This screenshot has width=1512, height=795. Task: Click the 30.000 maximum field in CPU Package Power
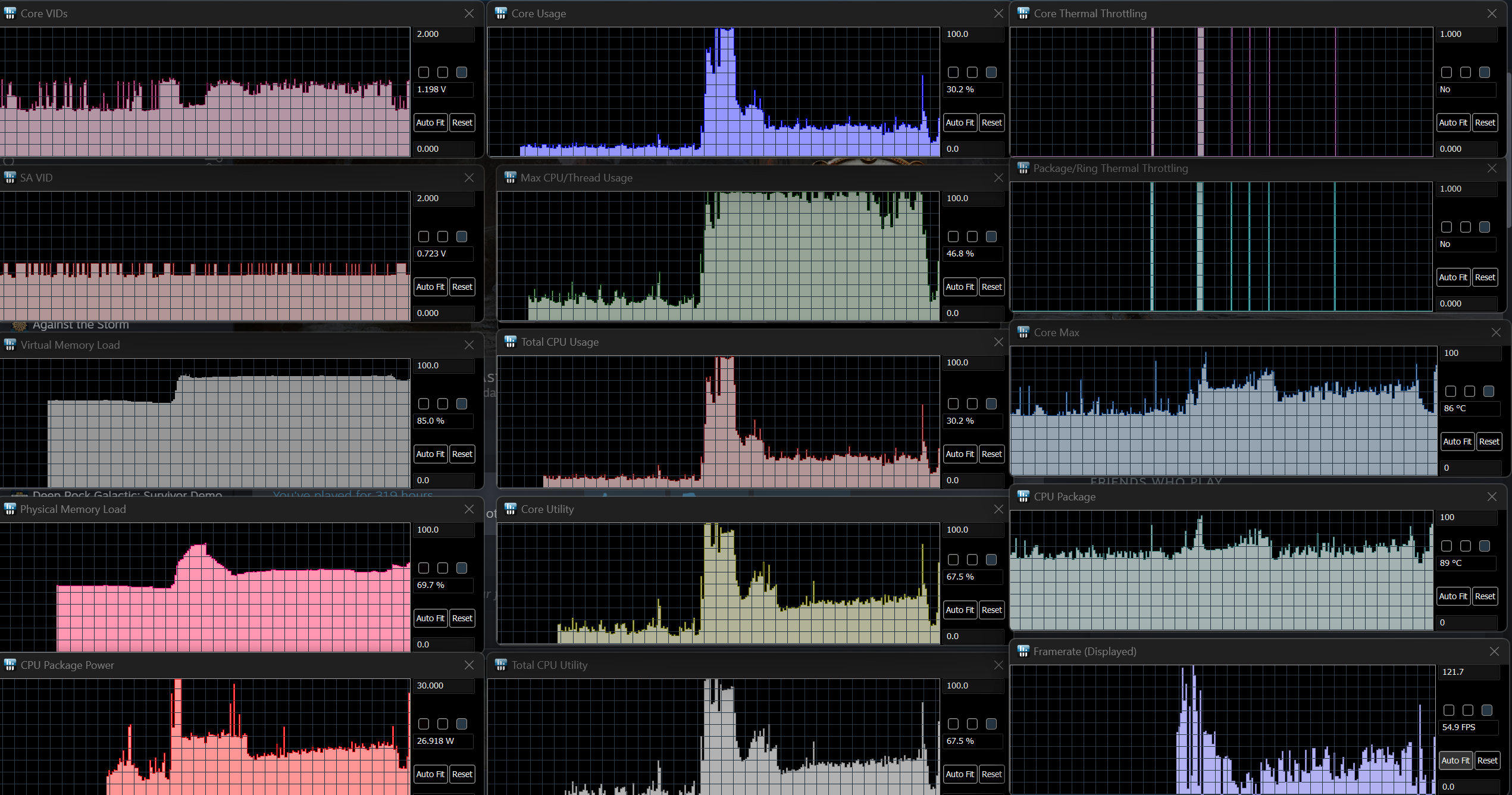(444, 686)
